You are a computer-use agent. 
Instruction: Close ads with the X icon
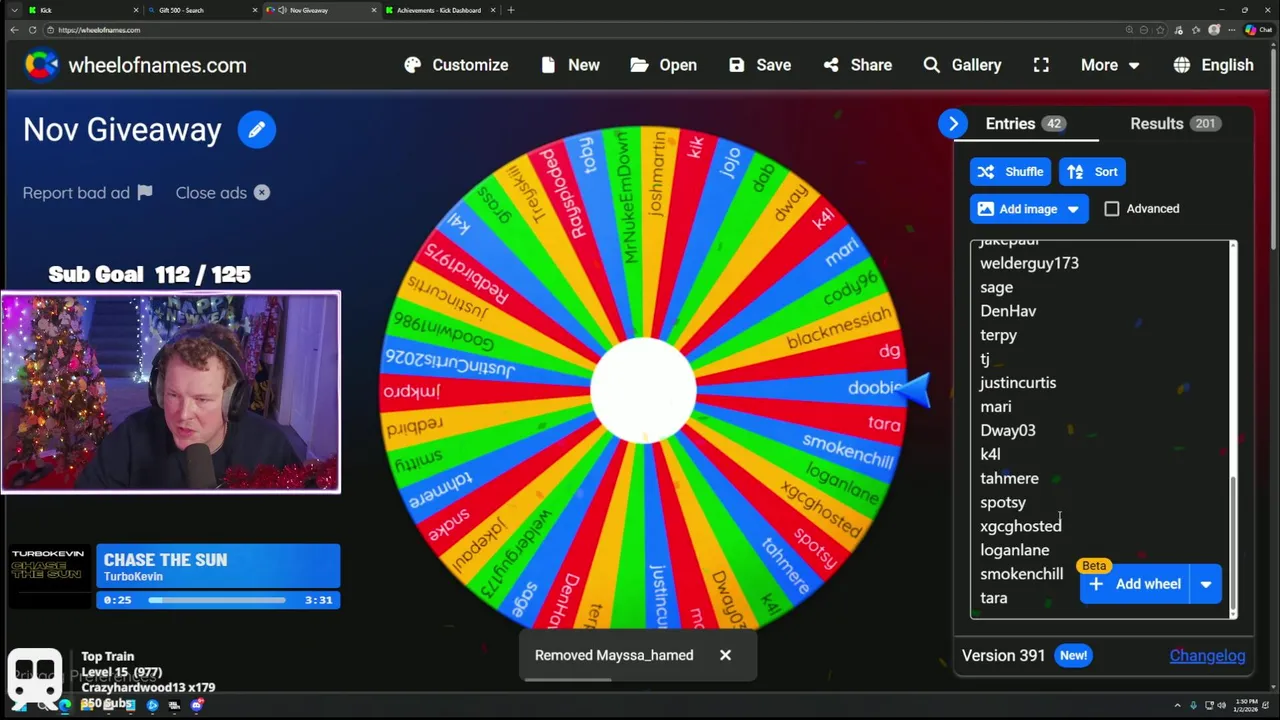(x=262, y=193)
